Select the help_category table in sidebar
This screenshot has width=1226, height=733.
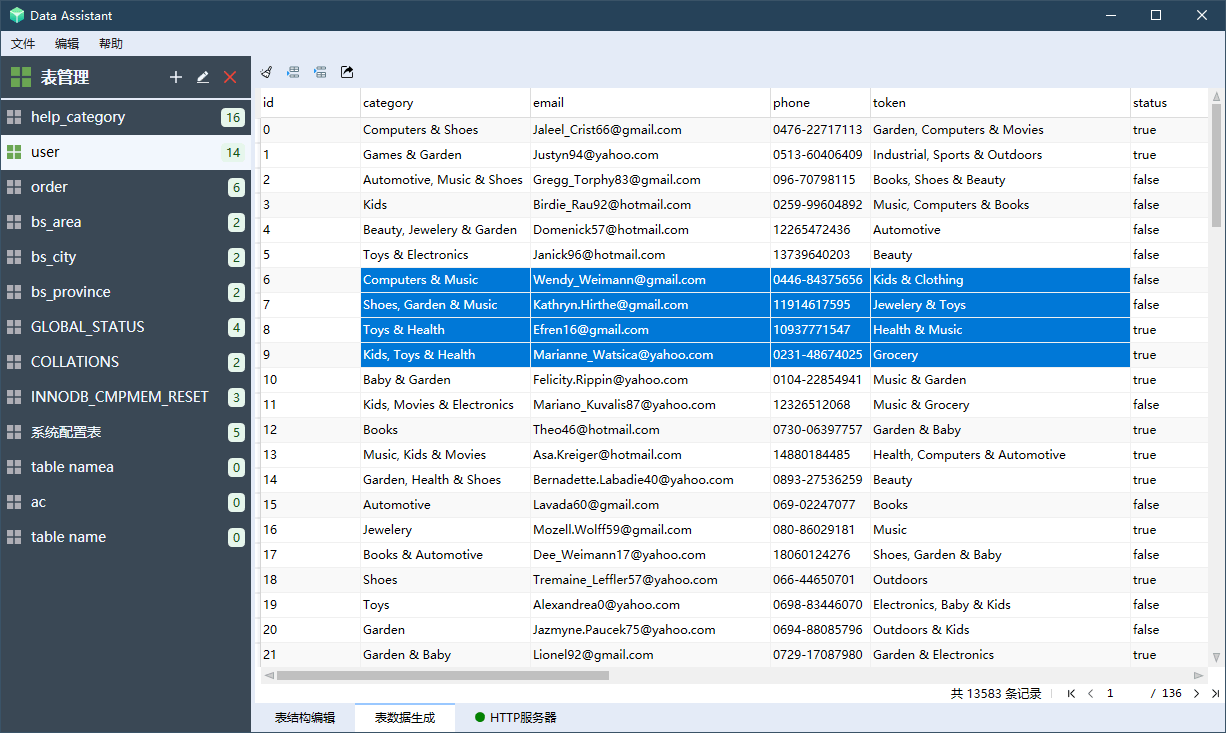click(x=78, y=117)
